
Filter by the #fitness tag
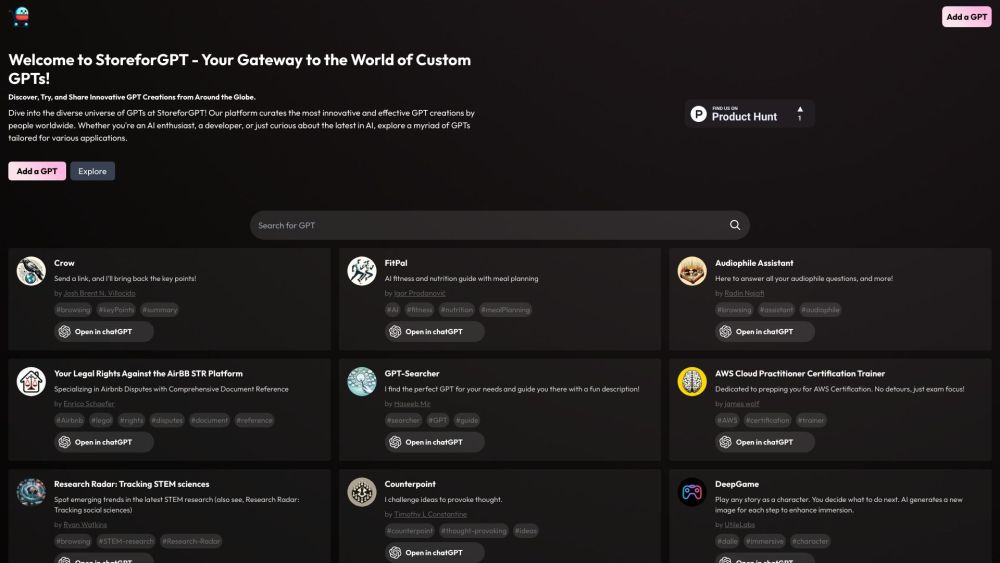point(419,310)
